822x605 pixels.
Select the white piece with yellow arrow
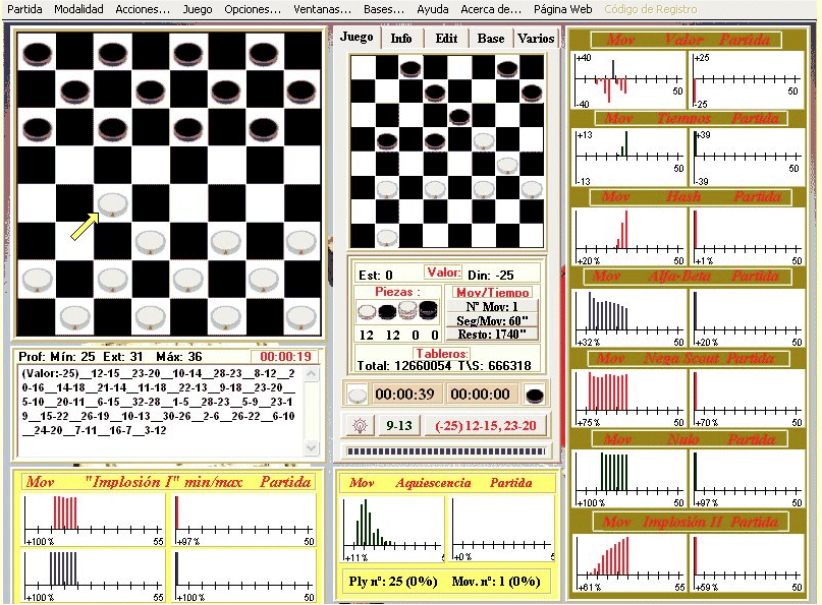click(112, 204)
